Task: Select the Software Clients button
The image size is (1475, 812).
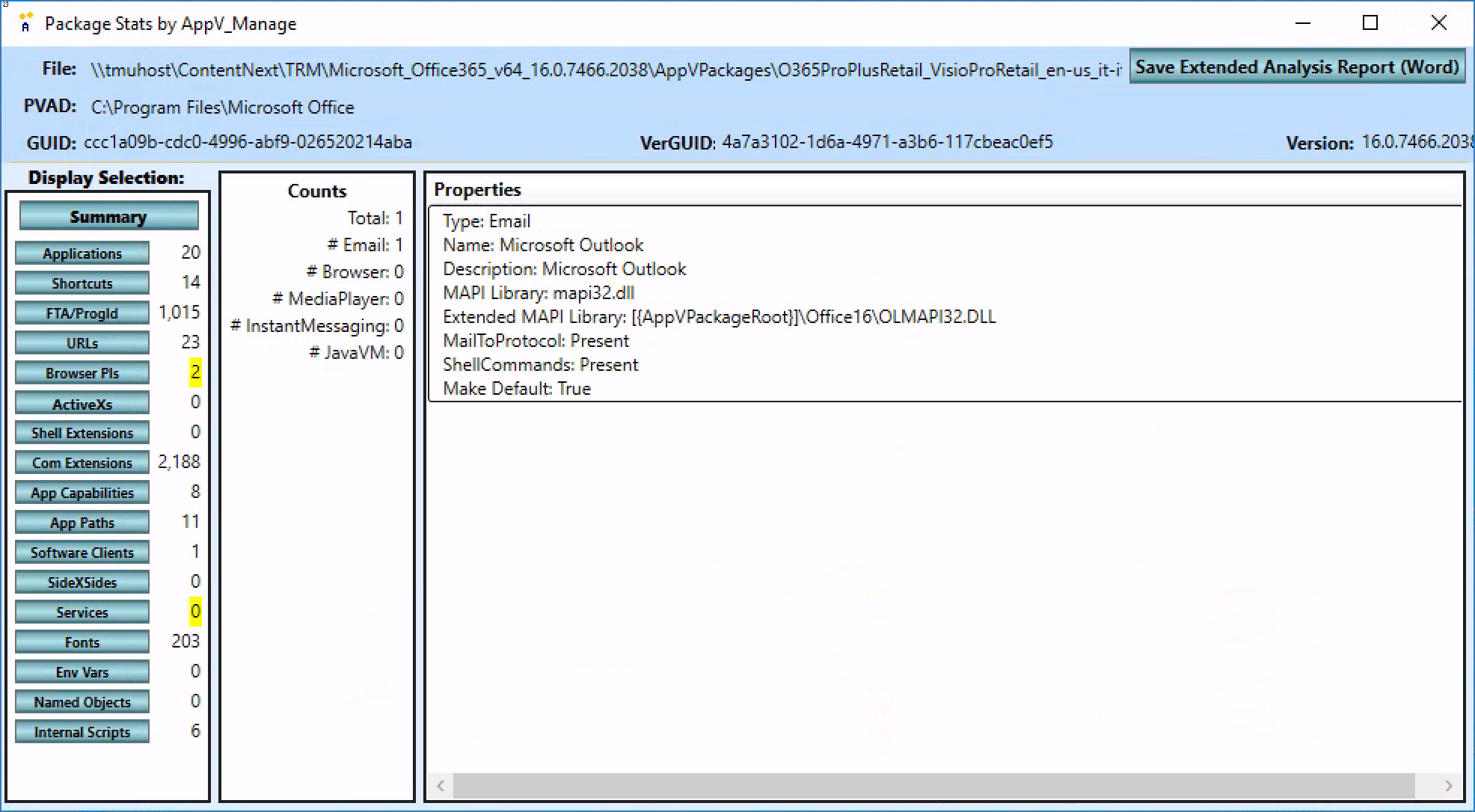Action: click(x=82, y=553)
